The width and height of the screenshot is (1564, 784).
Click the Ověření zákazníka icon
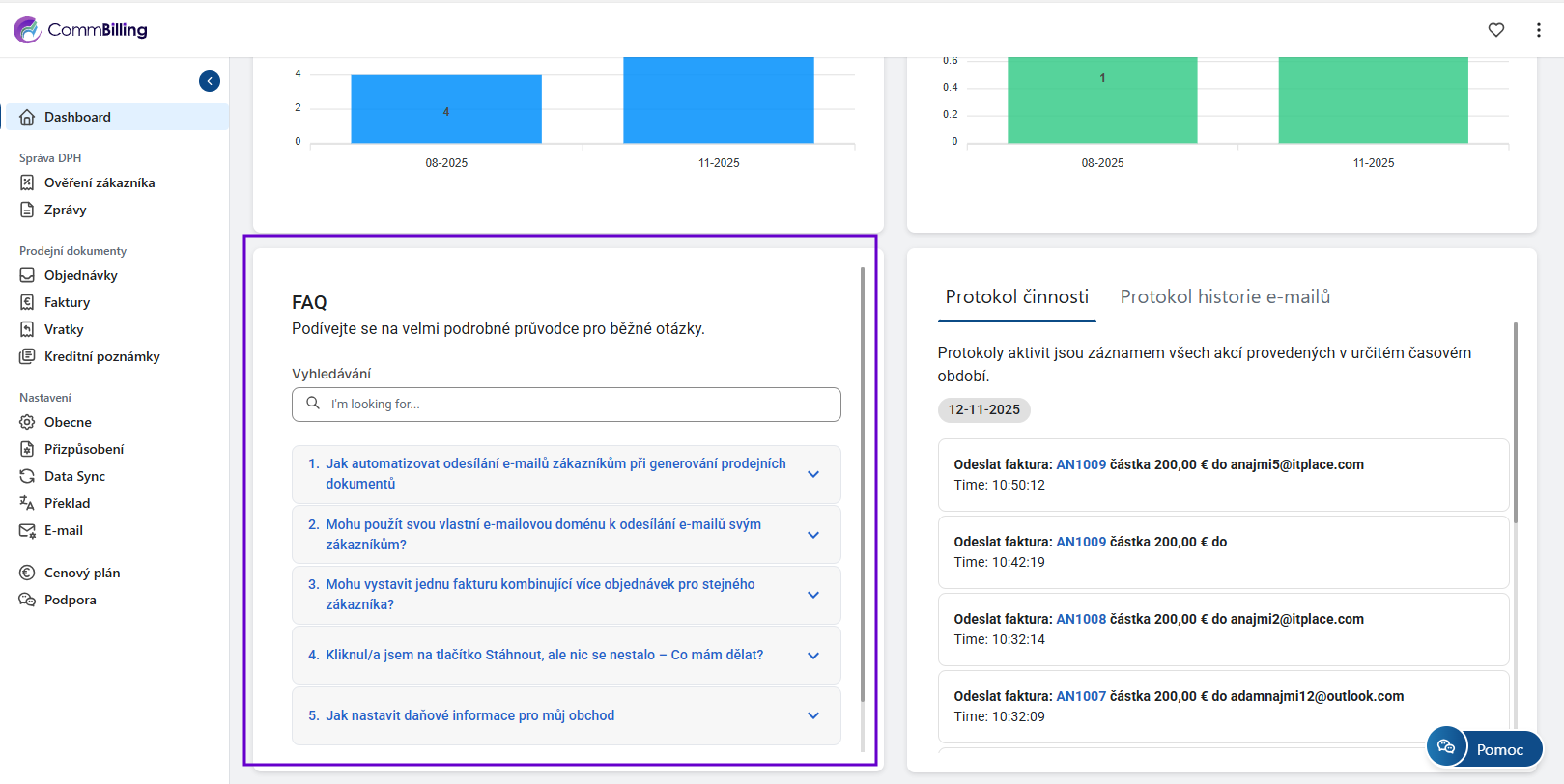click(x=27, y=182)
